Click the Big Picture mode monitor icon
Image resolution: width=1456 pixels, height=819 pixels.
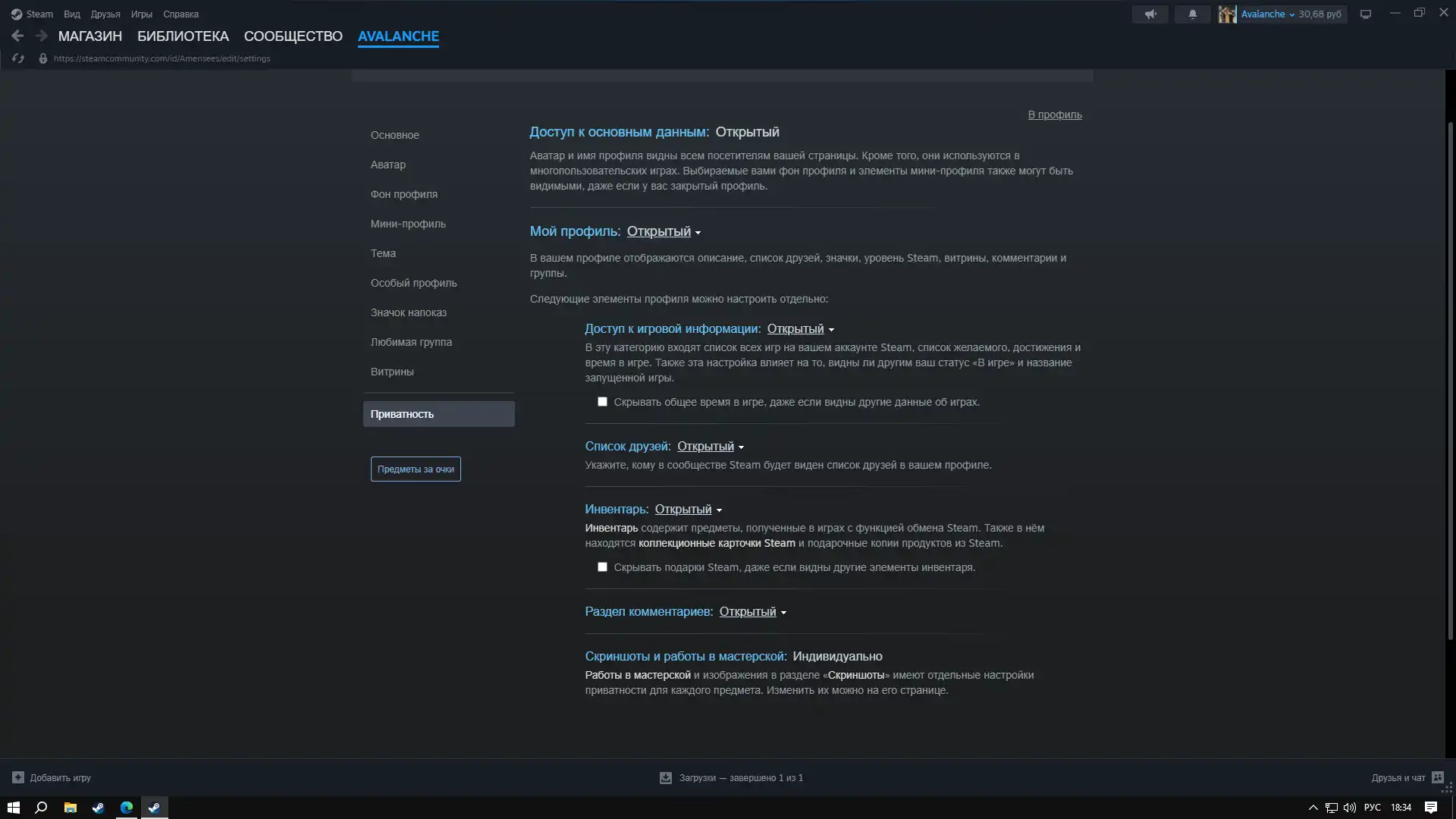pyautogui.click(x=1366, y=14)
